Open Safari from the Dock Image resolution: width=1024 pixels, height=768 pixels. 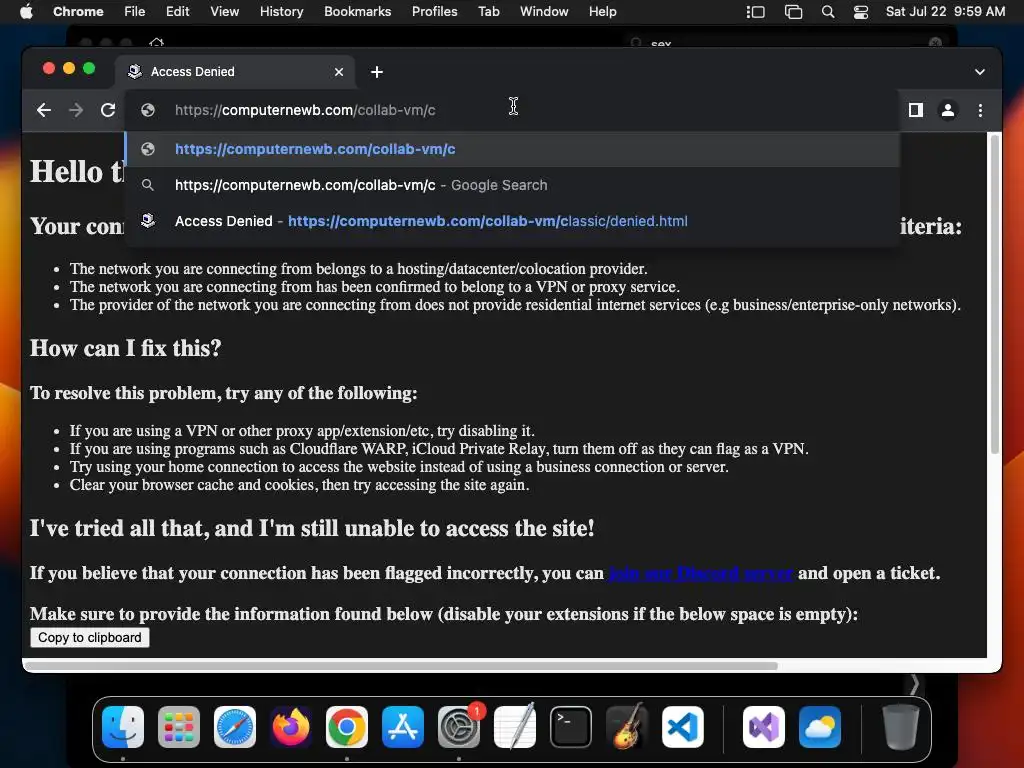(x=234, y=727)
